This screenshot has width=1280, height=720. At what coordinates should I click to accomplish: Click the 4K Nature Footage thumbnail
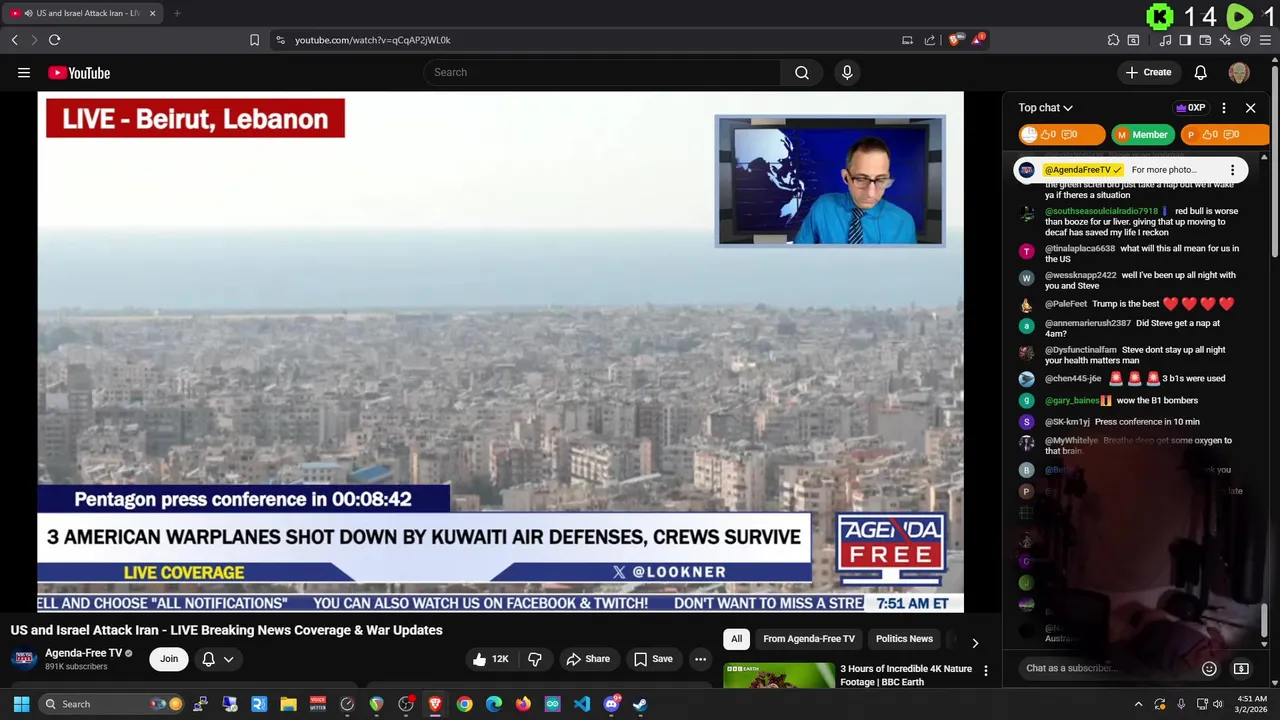pos(779,675)
